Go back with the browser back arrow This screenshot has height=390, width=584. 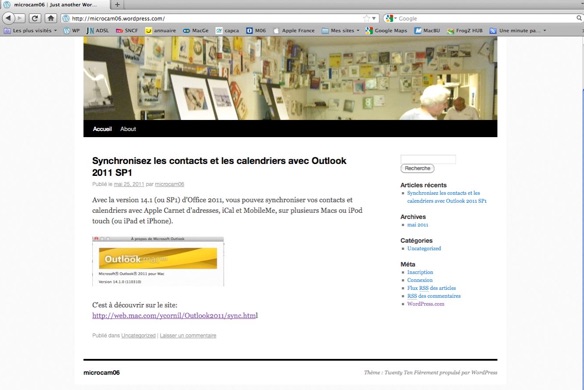[9, 18]
